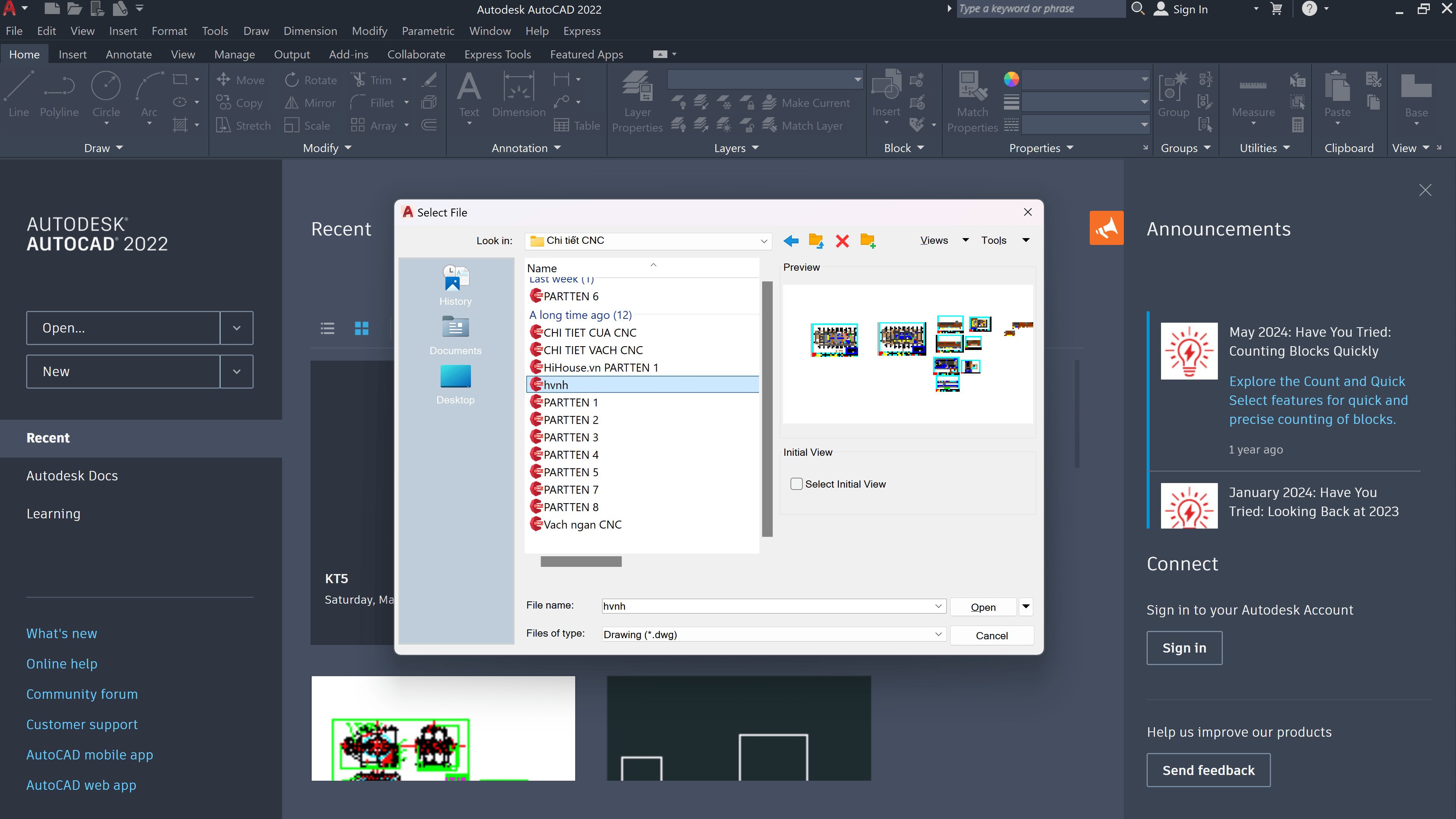Screen dimensions: 1456x819
Task: Select the Text annotation tool
Action: [x=469, y=94]
